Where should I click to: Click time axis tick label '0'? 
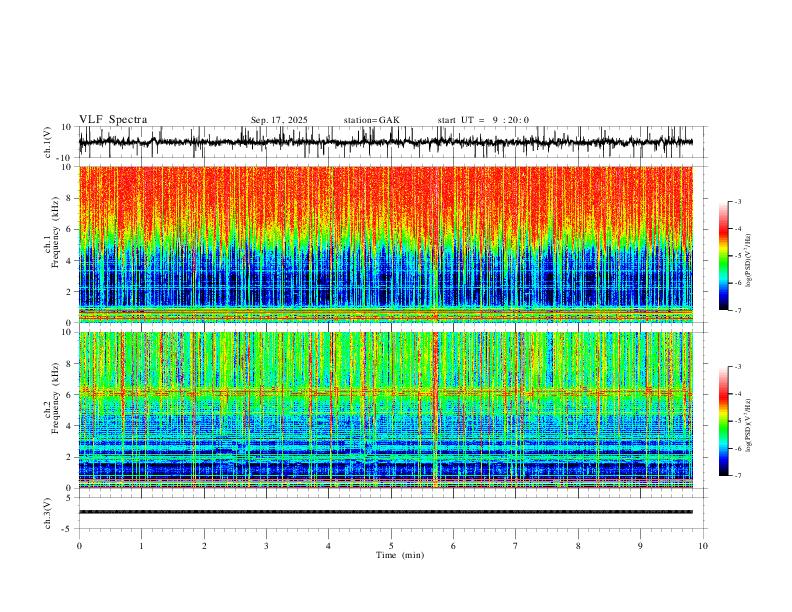click(79, 546)
